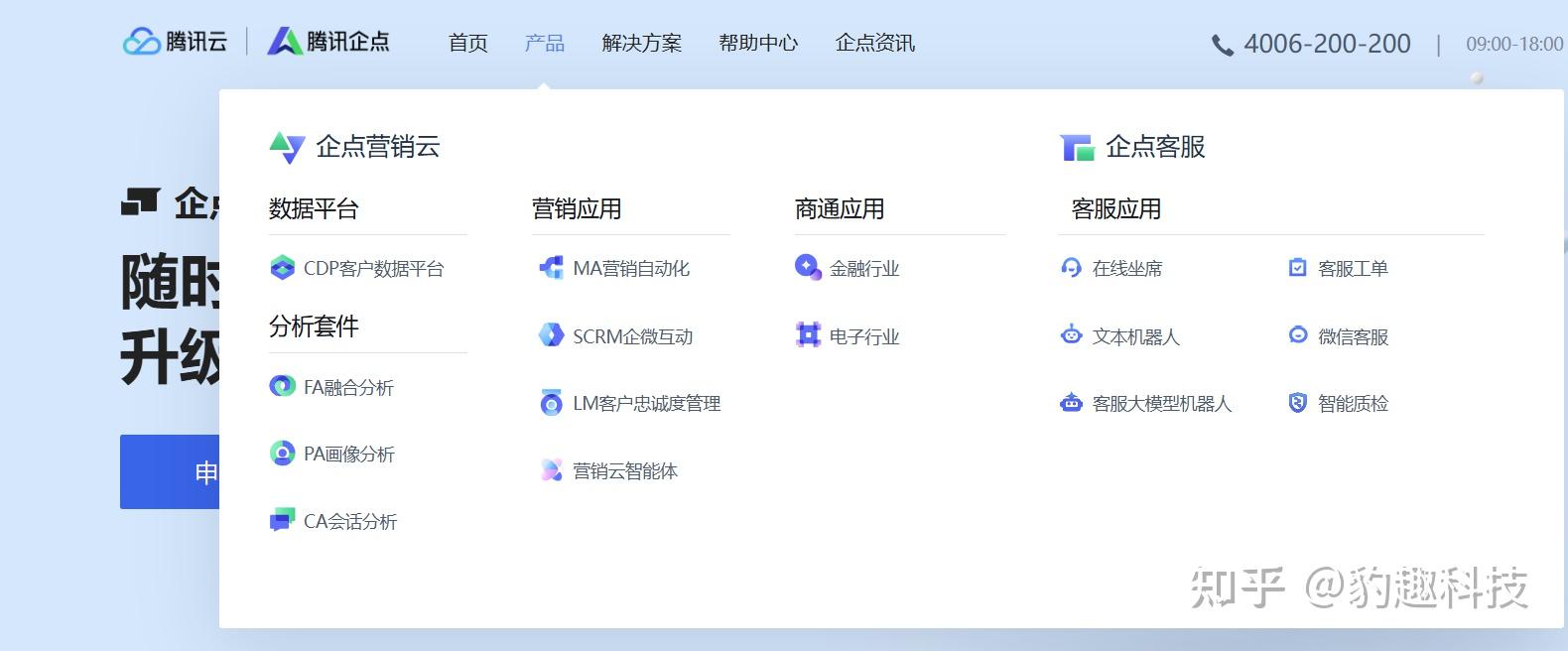
Task: Click the 客服大模型机器人 icon
Action: pos(1071,403)
